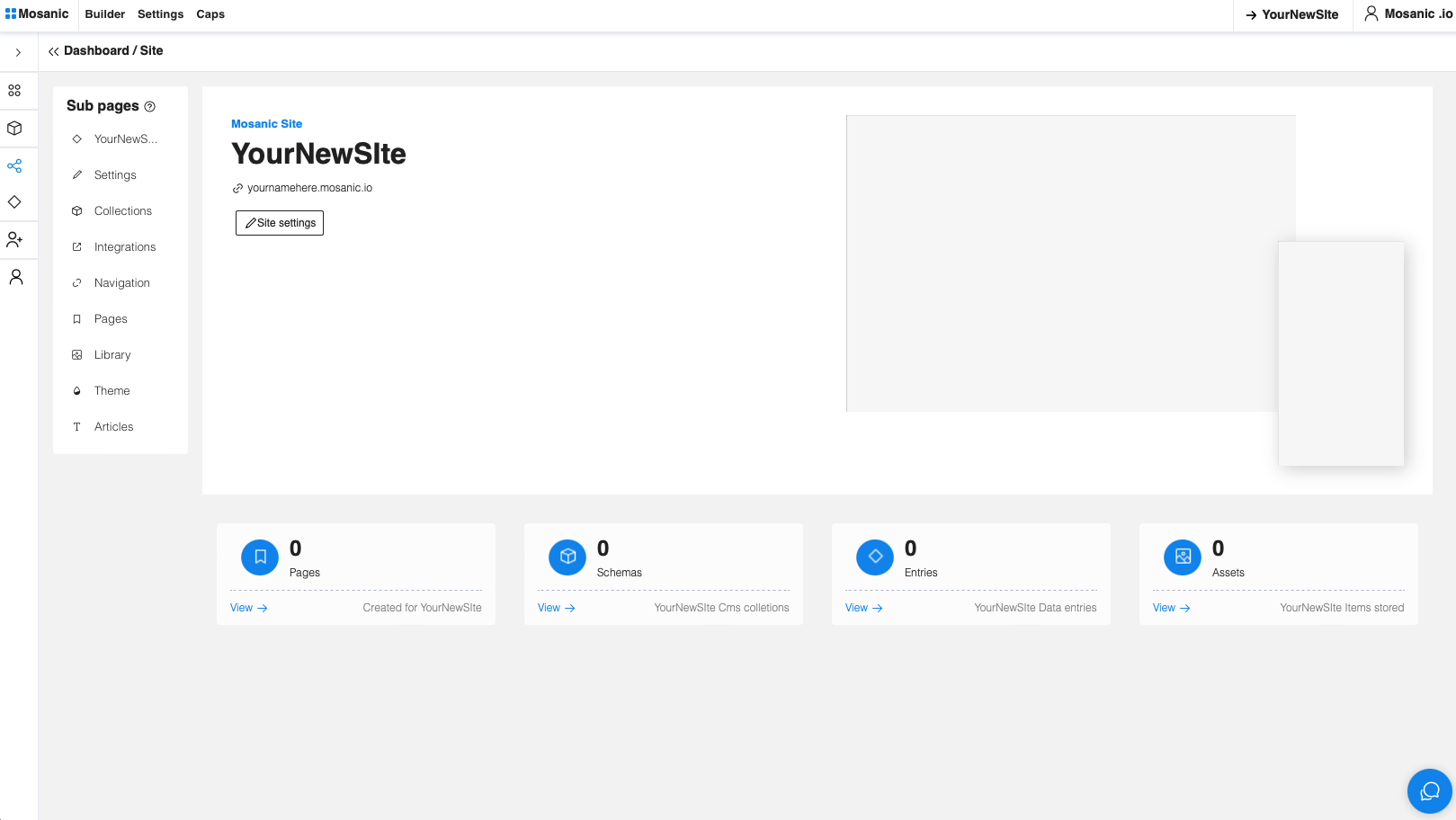Click the blue Assets image icon
Screen dimensions: 1456x820
1183,557
